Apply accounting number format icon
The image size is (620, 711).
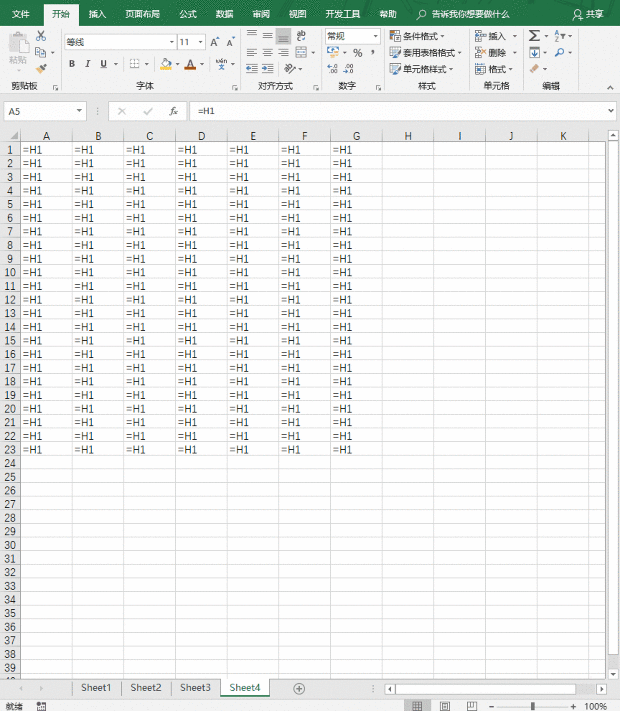(333, 52)
